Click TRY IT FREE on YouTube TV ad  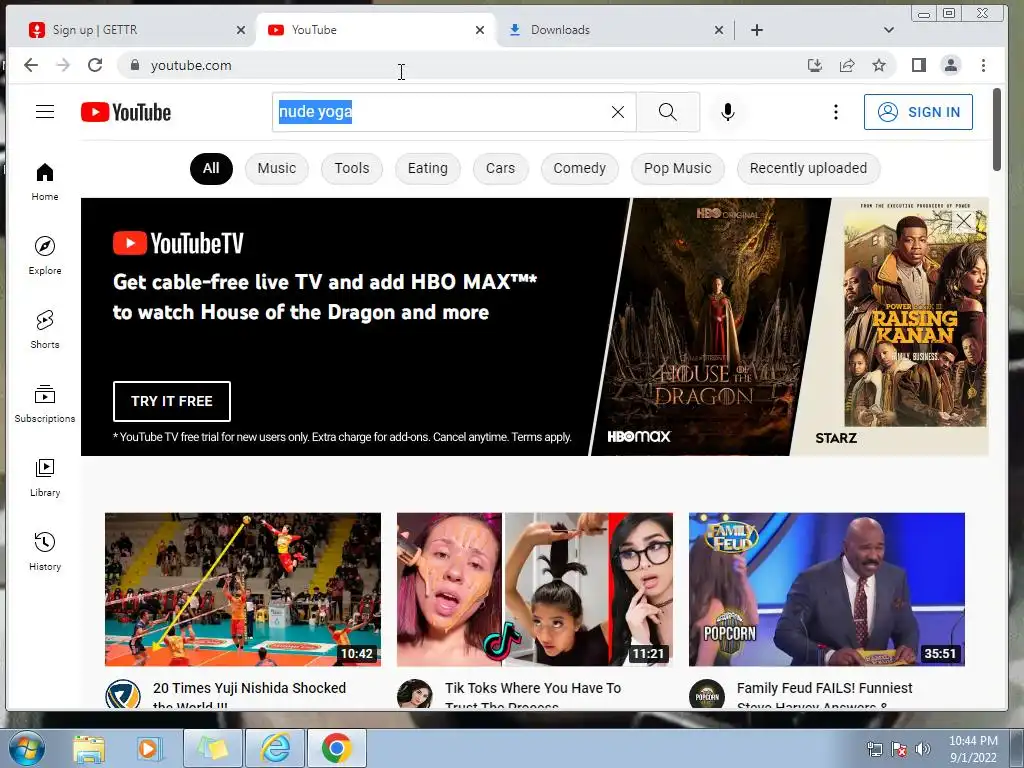tap(172, 401)
